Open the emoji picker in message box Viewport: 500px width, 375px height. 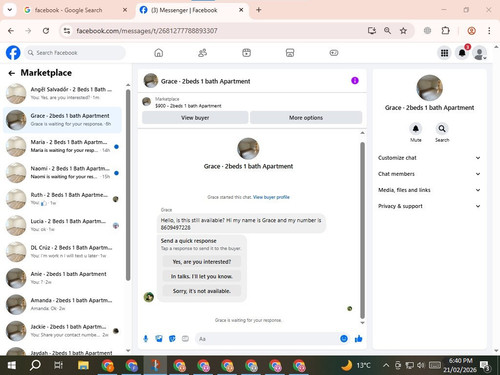point(344,339)
